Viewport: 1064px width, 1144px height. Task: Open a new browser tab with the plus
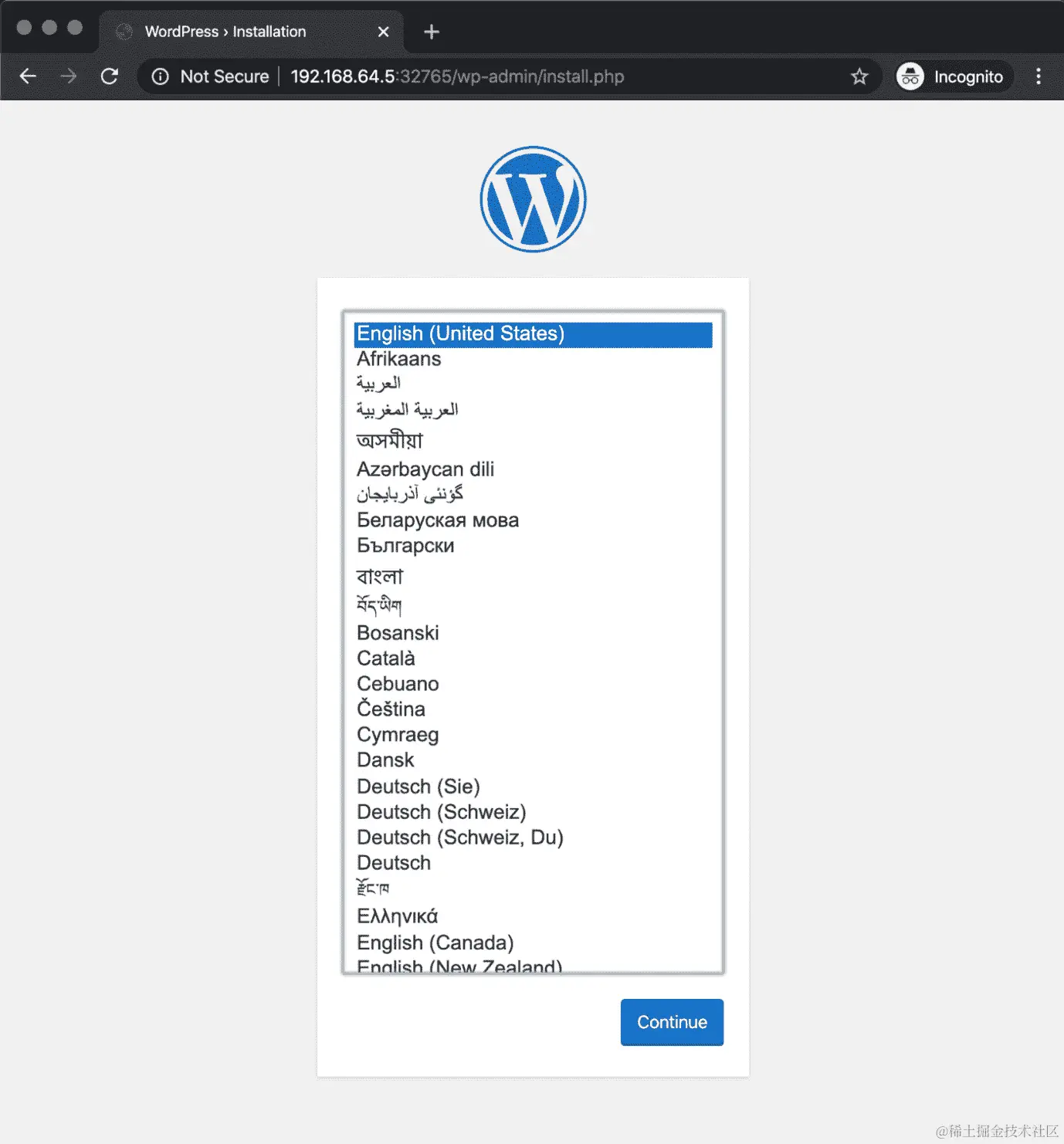coord(431,32)
